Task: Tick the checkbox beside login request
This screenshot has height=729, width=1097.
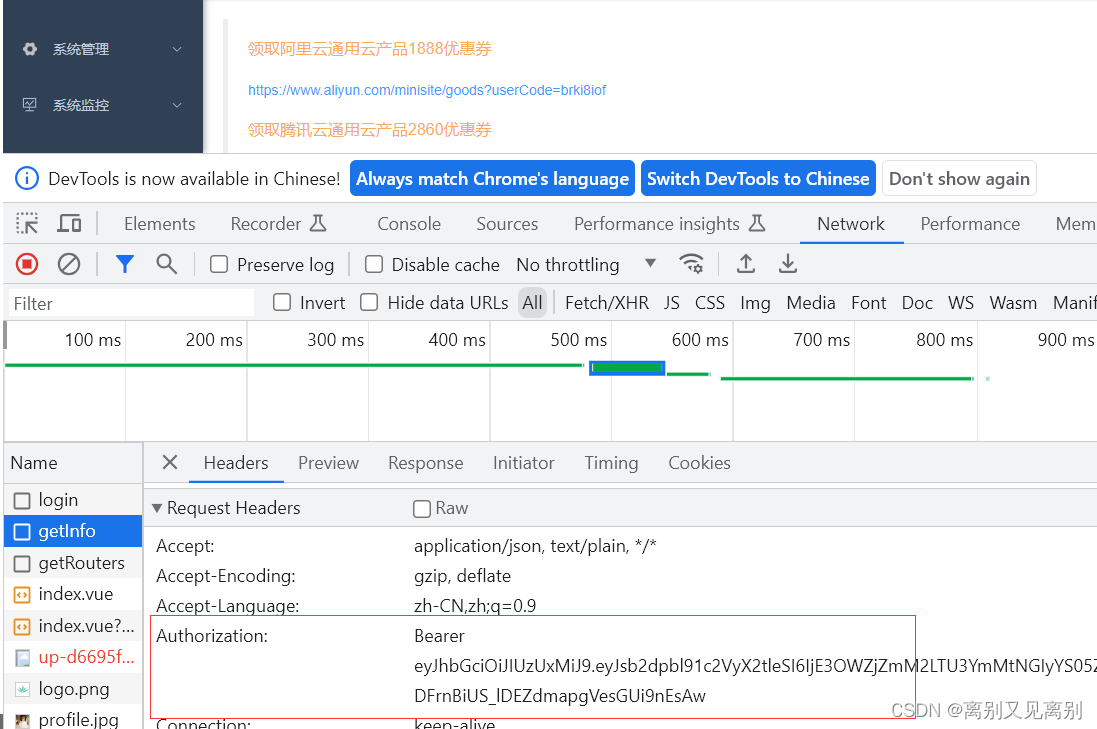Action: click(22, 501)
